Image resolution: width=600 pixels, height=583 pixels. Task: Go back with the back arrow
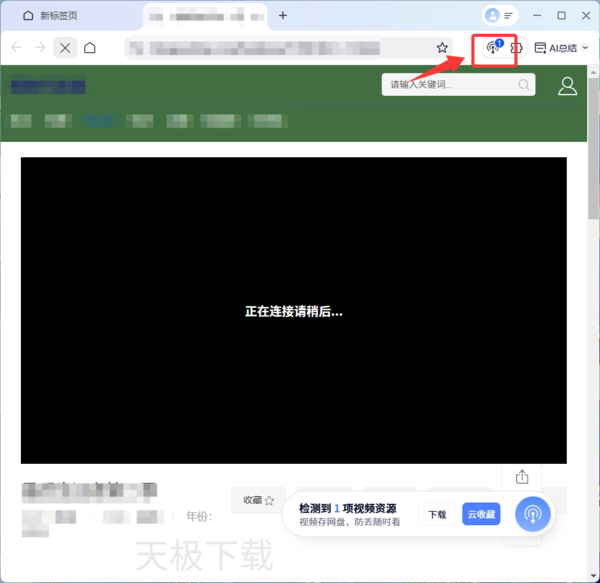[x=16, y=48]
